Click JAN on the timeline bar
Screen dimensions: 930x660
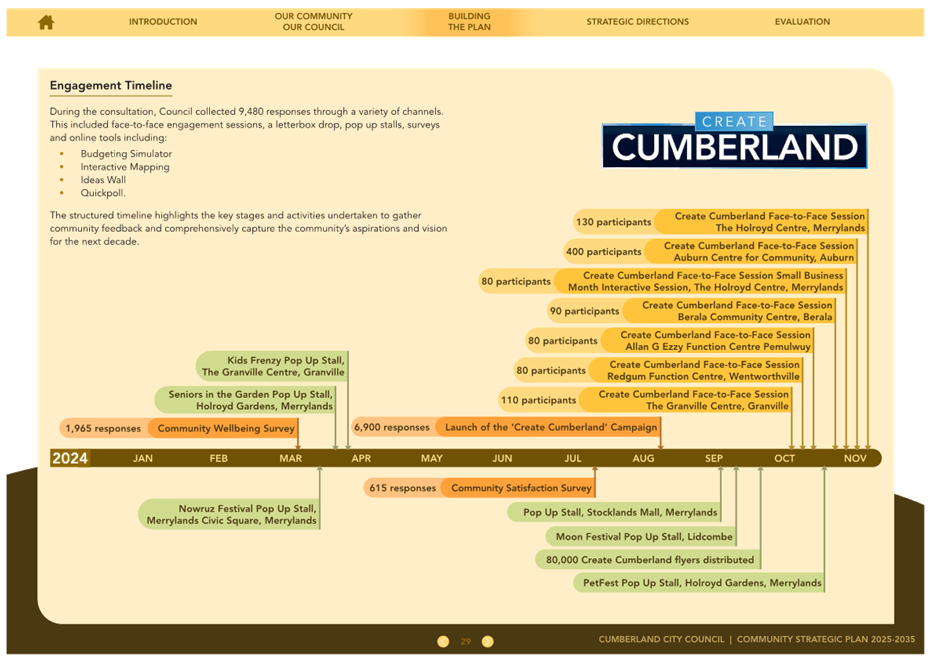click(x=143, y=458)
